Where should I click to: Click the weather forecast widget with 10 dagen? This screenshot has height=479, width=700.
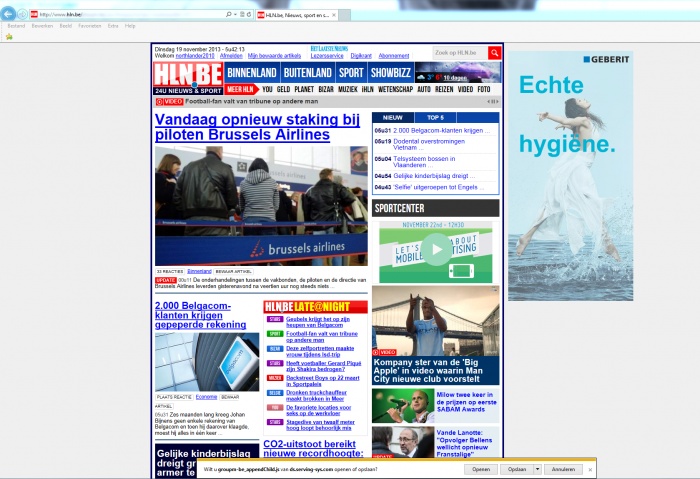(x=458, y=73)
